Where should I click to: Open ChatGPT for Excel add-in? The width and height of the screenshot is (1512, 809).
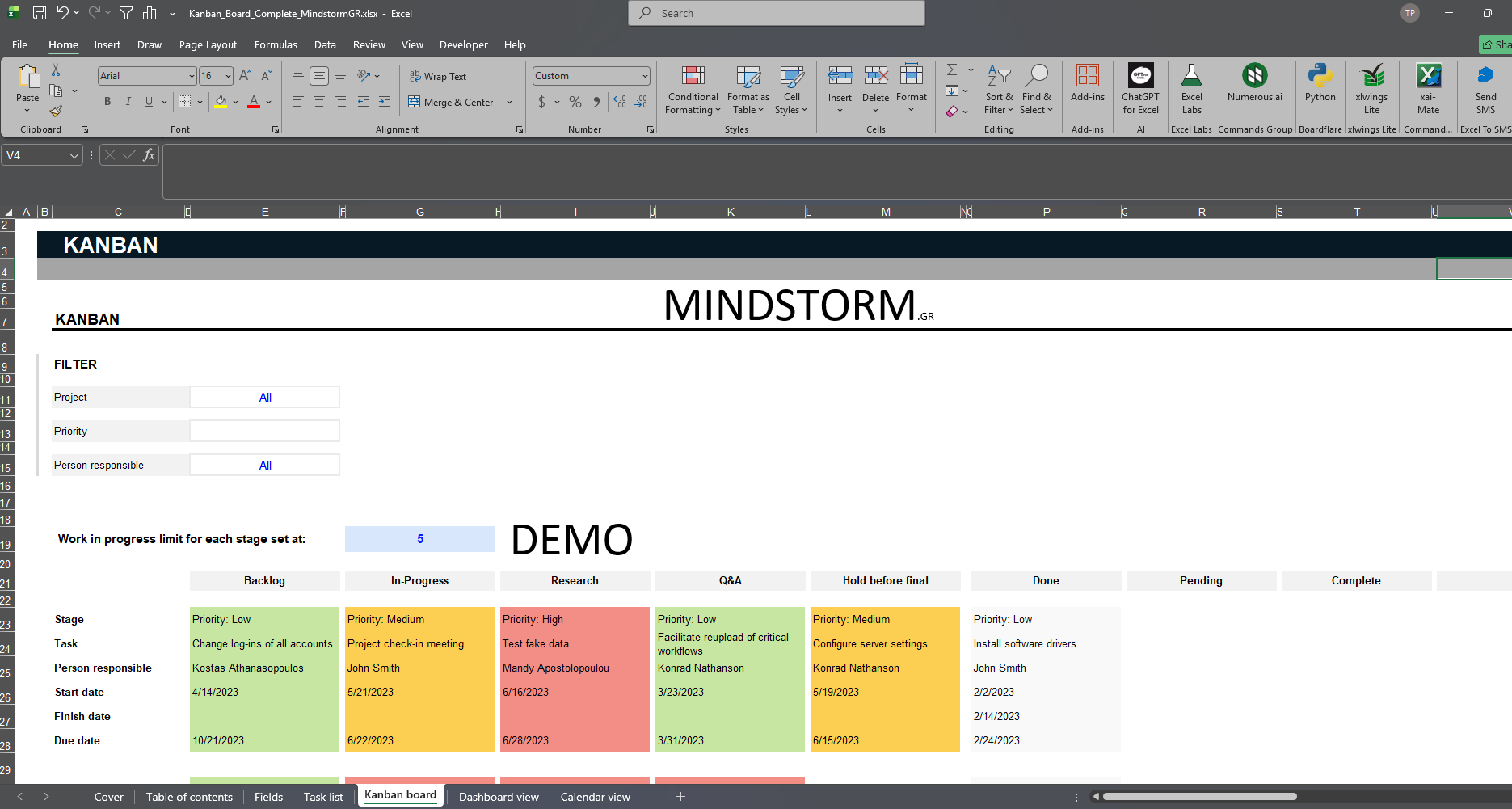[1140, 89]
